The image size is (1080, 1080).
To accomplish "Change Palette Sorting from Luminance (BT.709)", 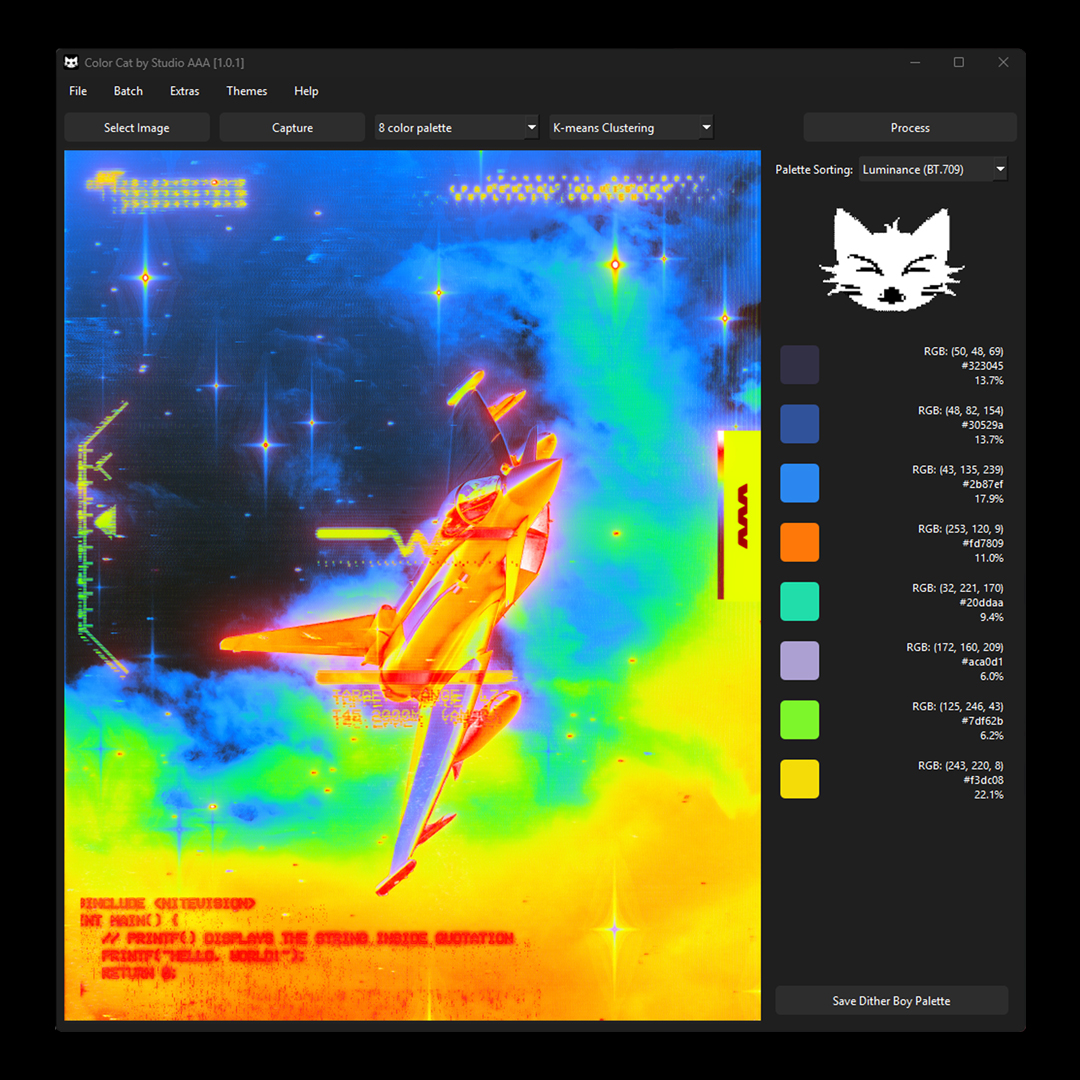I will [x=933, y=169].
